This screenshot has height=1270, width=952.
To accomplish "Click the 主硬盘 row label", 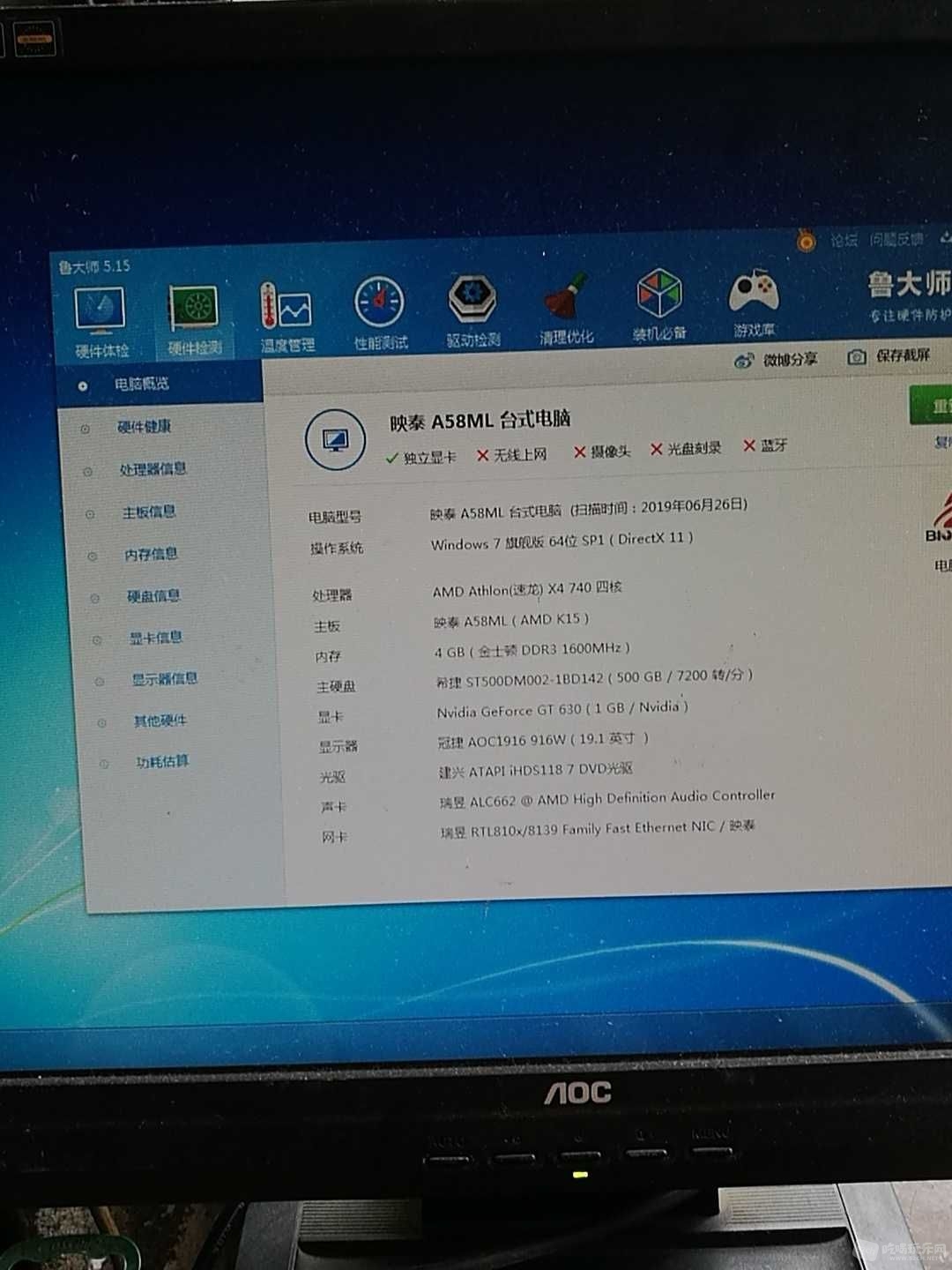I will coord(336,686).
